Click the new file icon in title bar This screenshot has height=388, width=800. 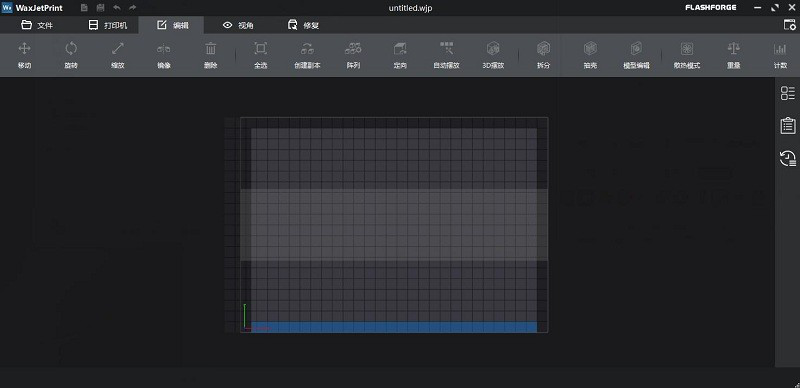84,8
